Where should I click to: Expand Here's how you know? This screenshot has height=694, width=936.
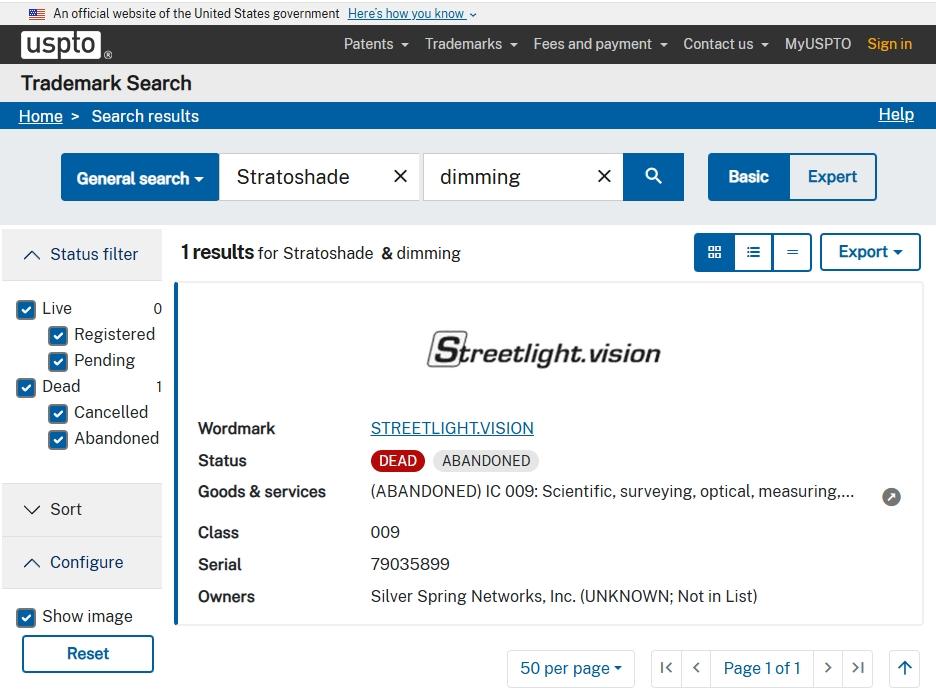[x=412, y=14]
